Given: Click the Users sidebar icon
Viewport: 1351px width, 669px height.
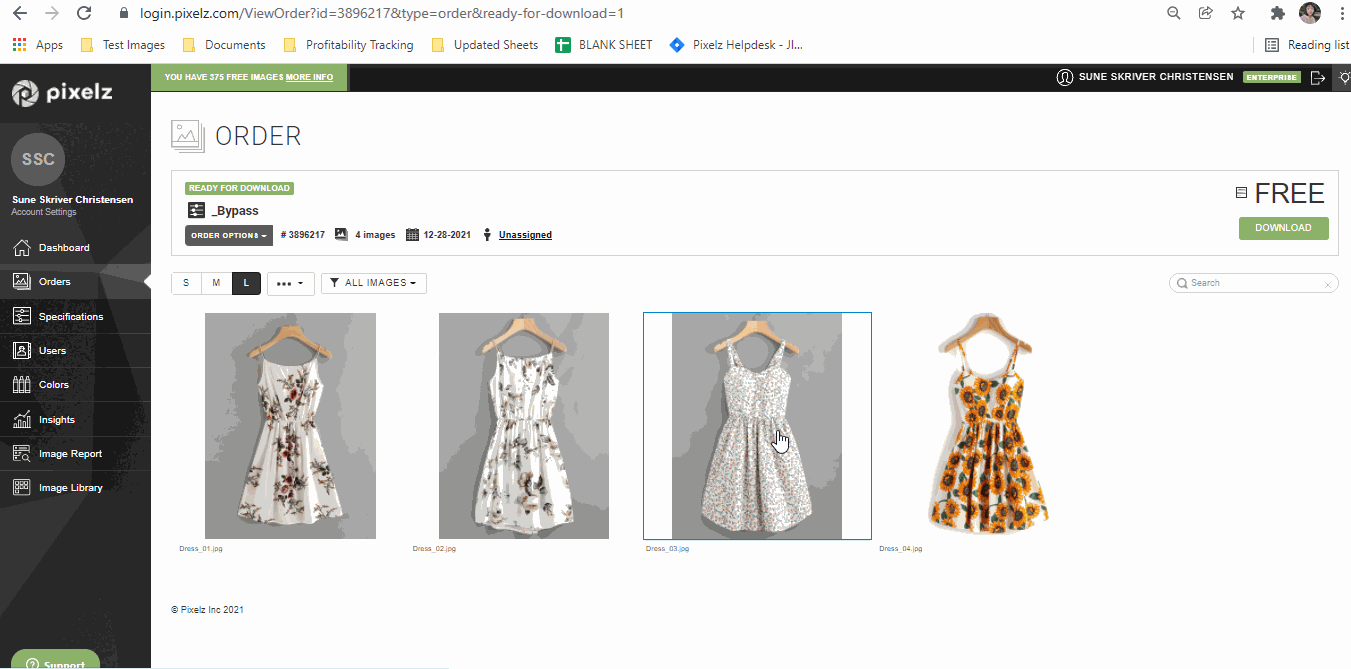Looking at the screenshot, I should [x=21, y=351].
